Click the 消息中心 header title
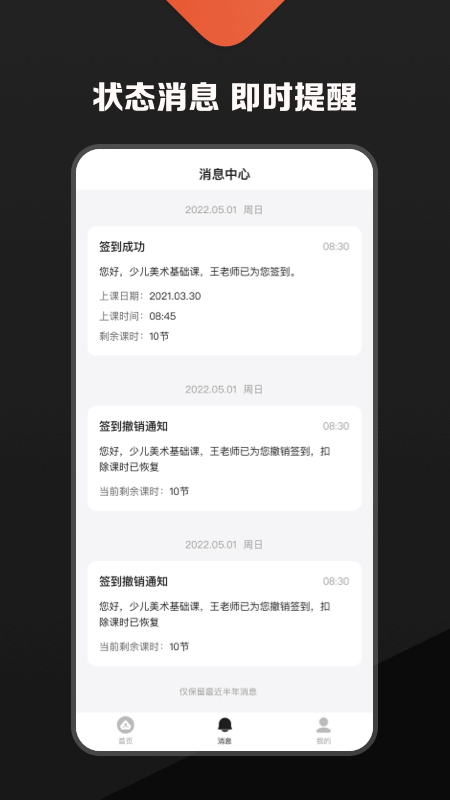The width and height of the screenshot is (450, 800). [224, 174]
